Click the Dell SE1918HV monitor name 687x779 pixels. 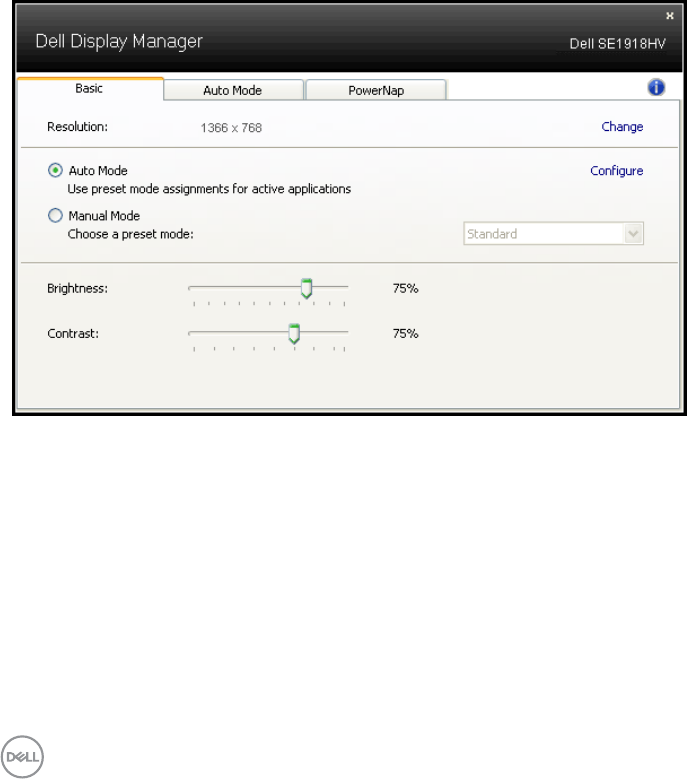coord(617,44)
